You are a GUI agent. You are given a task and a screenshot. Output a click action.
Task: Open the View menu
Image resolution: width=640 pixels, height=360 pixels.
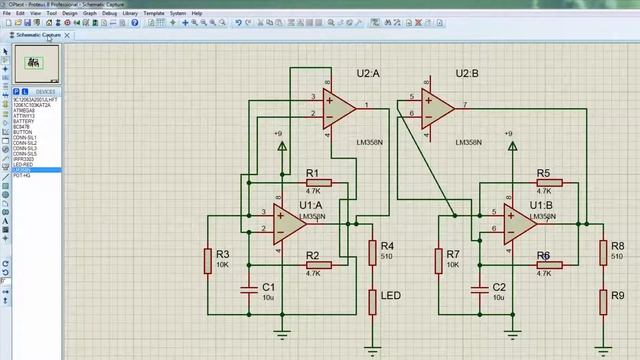point(36,13)
